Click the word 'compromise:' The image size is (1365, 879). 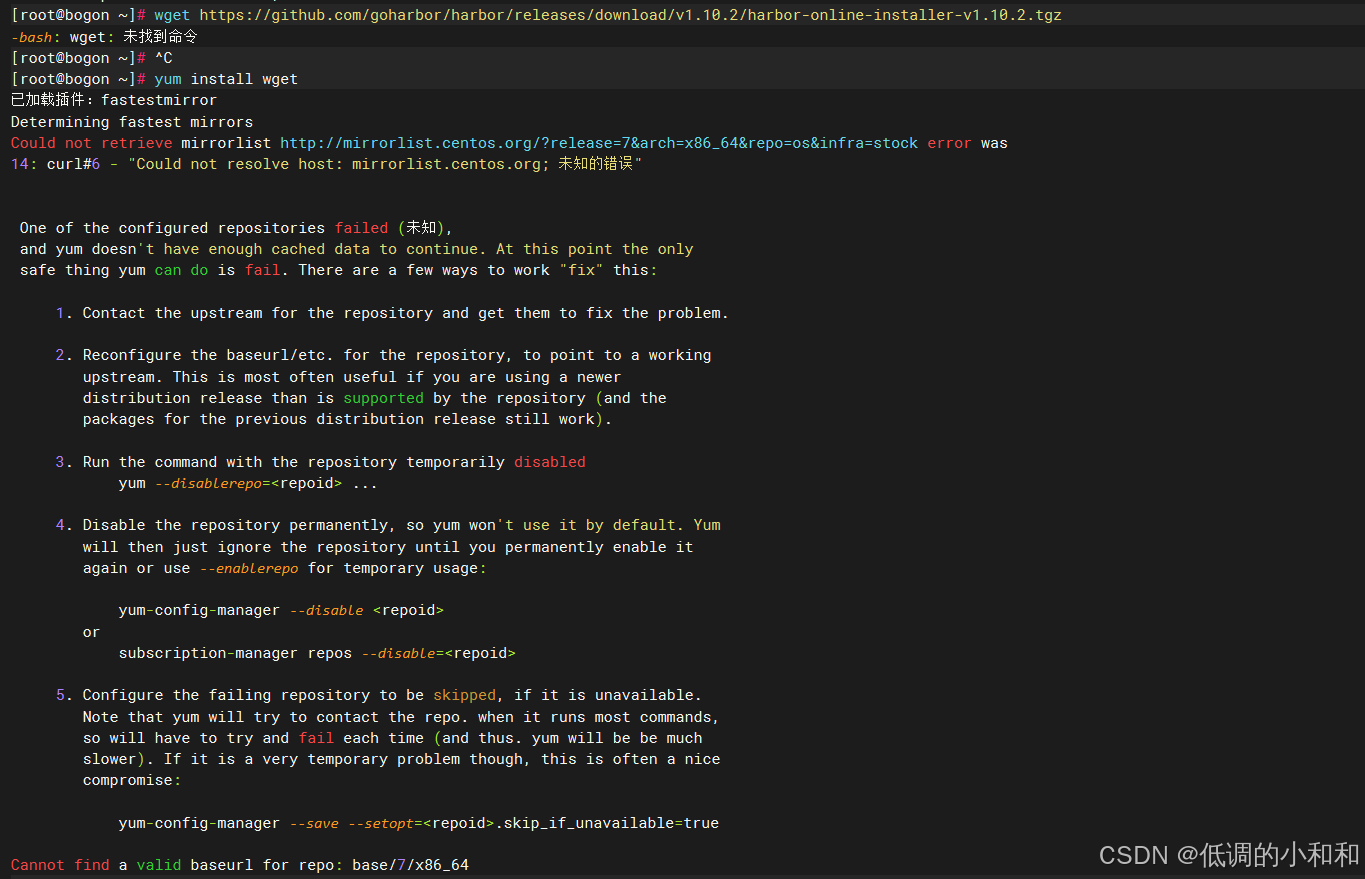132,780
